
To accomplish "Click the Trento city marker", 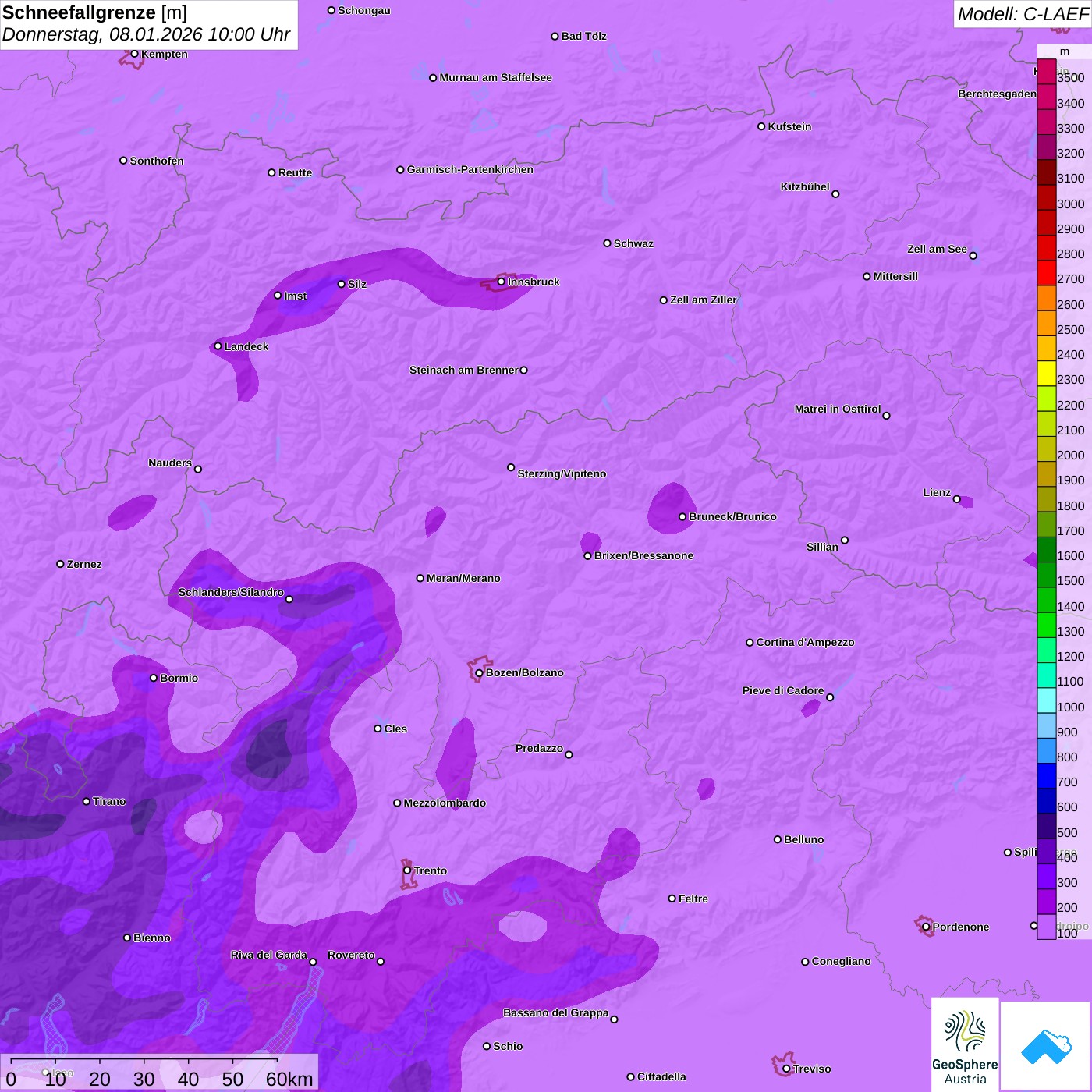I will pos(407,870).
